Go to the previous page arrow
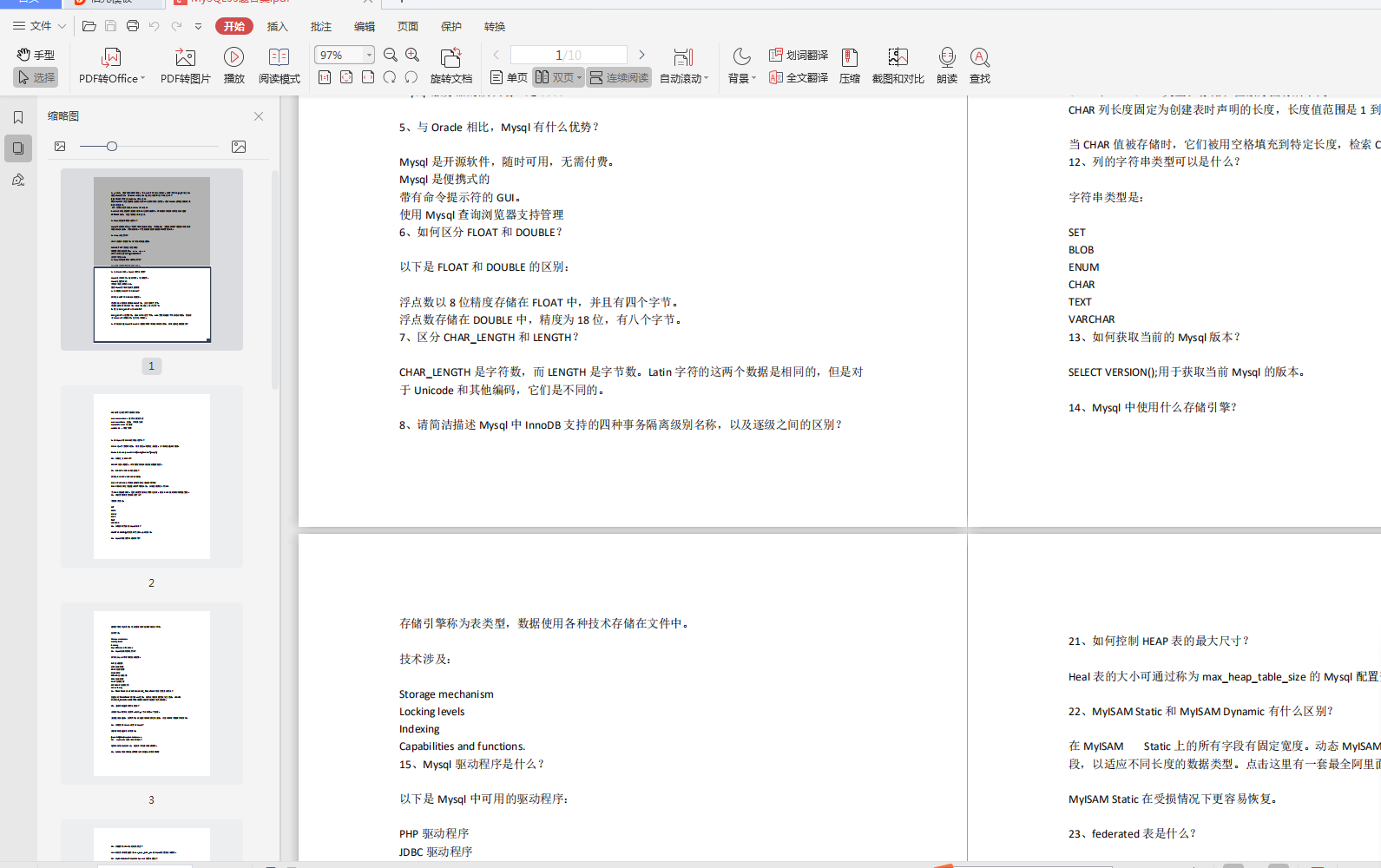This screenshot has width=1381, height=868. 497,55
